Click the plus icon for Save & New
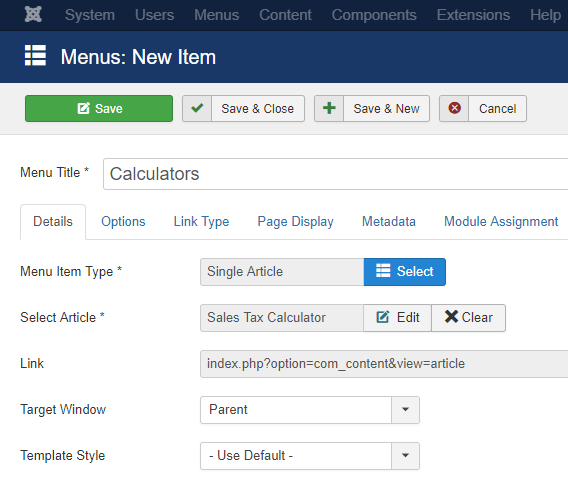This screenshot has width=568, height=489. click(x=329, y=108)
